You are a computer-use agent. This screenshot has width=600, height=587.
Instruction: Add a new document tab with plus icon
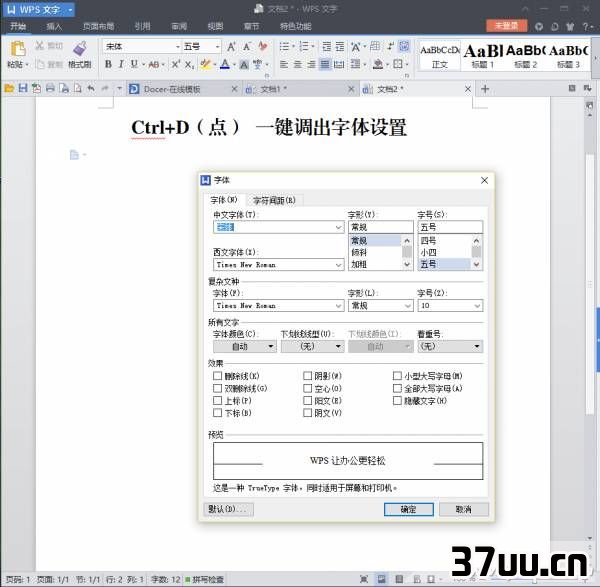tap(485, 89)
